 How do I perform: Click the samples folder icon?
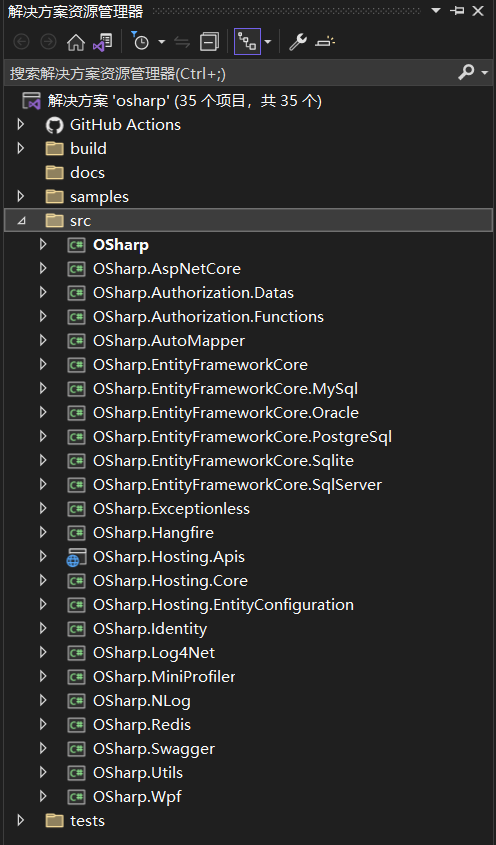point(54,197)
